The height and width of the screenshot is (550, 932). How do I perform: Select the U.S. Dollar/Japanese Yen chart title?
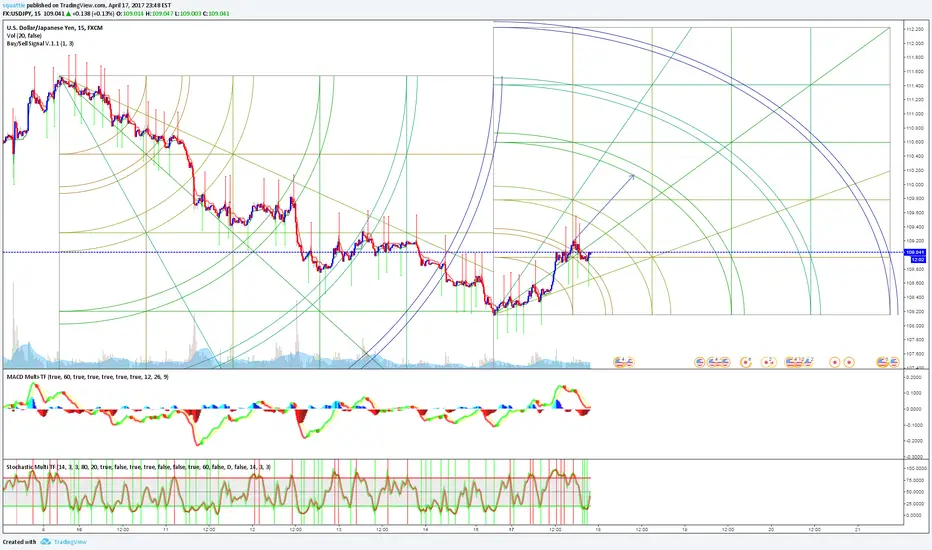point(54,28)
